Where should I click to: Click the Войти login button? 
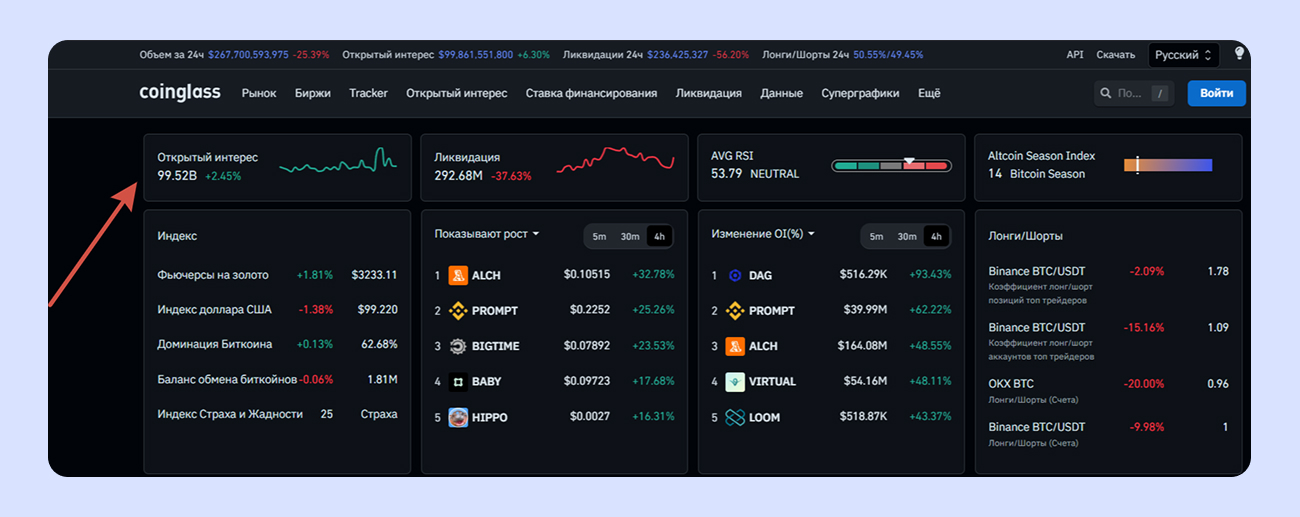pos(1216,93)
